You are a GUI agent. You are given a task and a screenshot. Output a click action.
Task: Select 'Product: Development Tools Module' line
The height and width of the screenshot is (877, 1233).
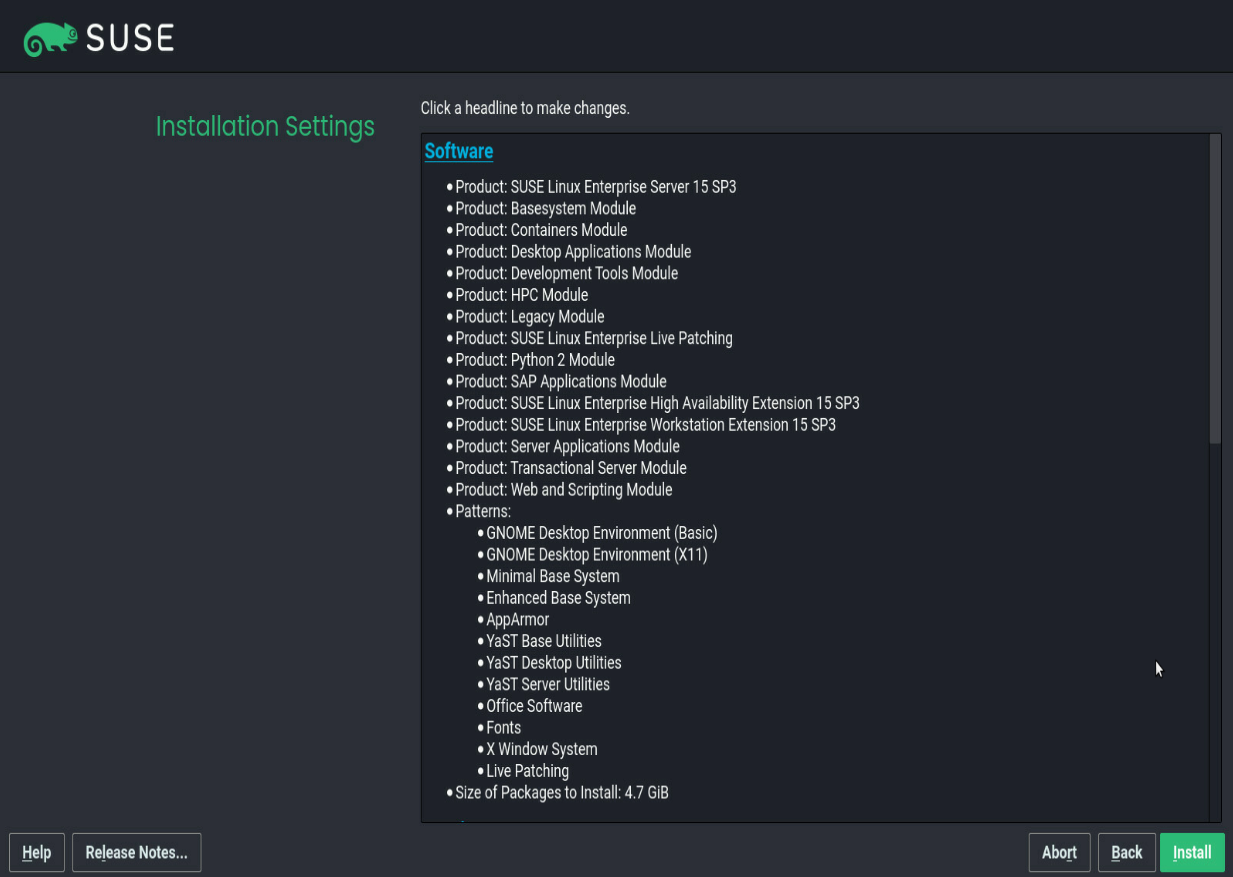tap(567, 273)
